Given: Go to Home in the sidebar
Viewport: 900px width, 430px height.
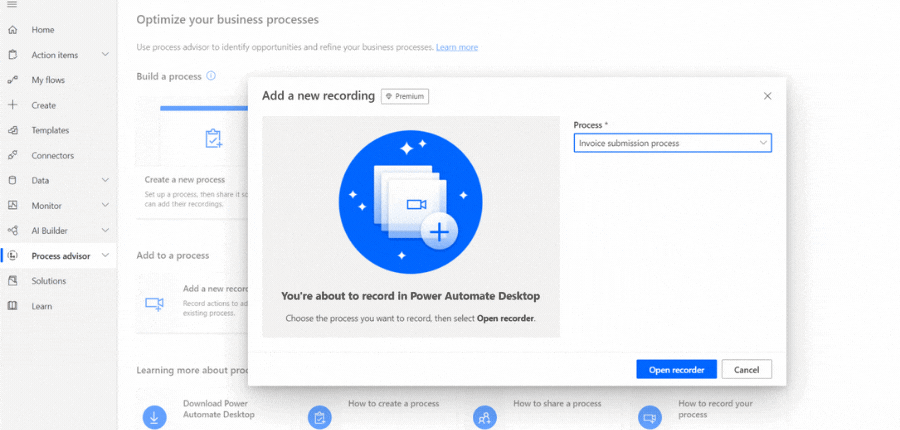Looking at the screenshot, I should pos(43,30).
